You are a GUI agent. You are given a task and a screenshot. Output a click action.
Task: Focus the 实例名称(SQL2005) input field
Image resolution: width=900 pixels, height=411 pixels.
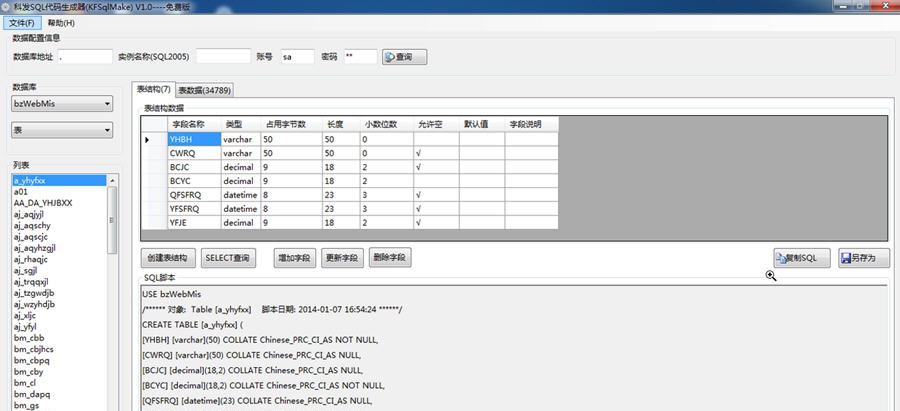point(223,56)
